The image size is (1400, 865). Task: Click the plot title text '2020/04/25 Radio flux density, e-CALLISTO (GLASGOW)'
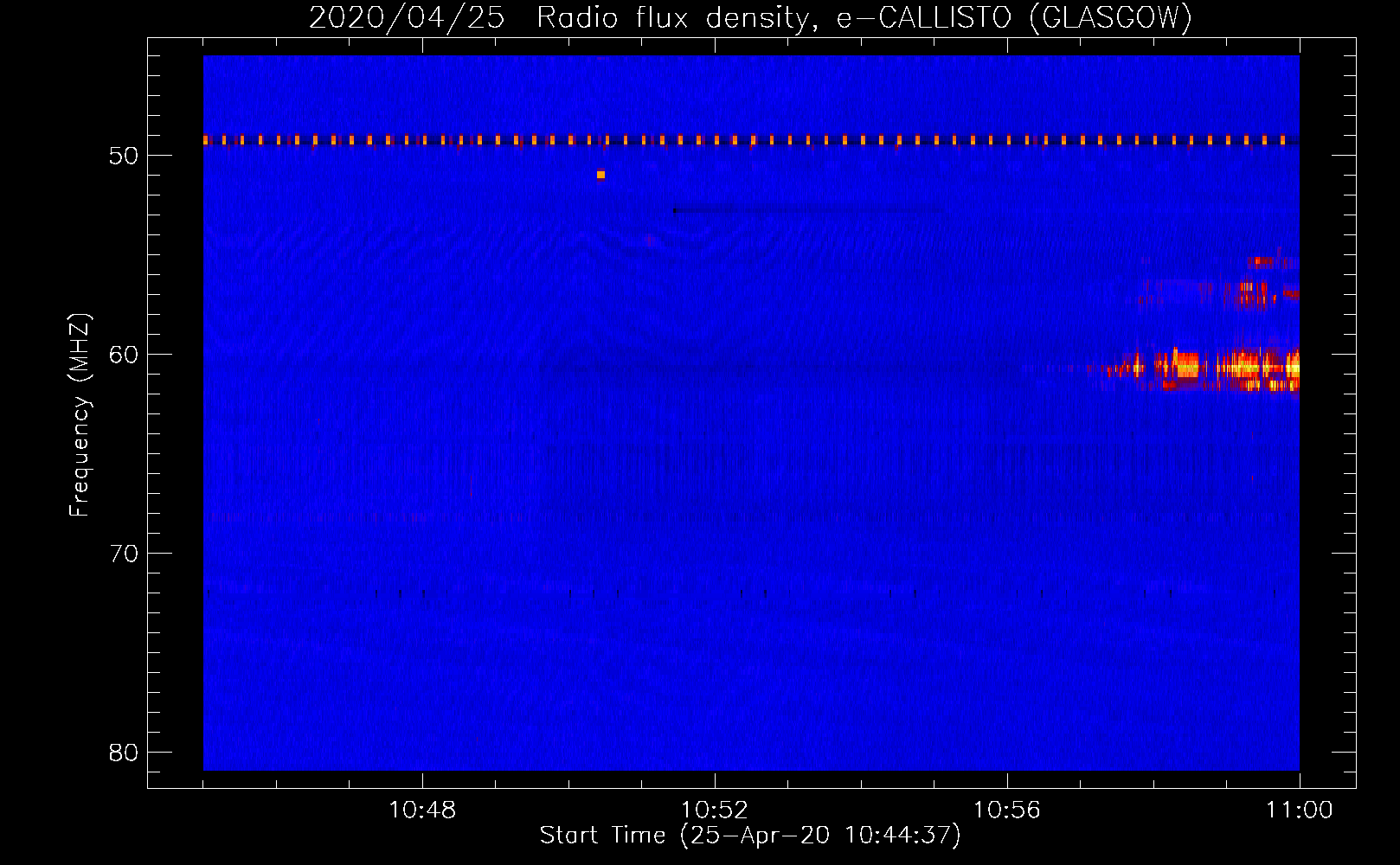point(750,17)
